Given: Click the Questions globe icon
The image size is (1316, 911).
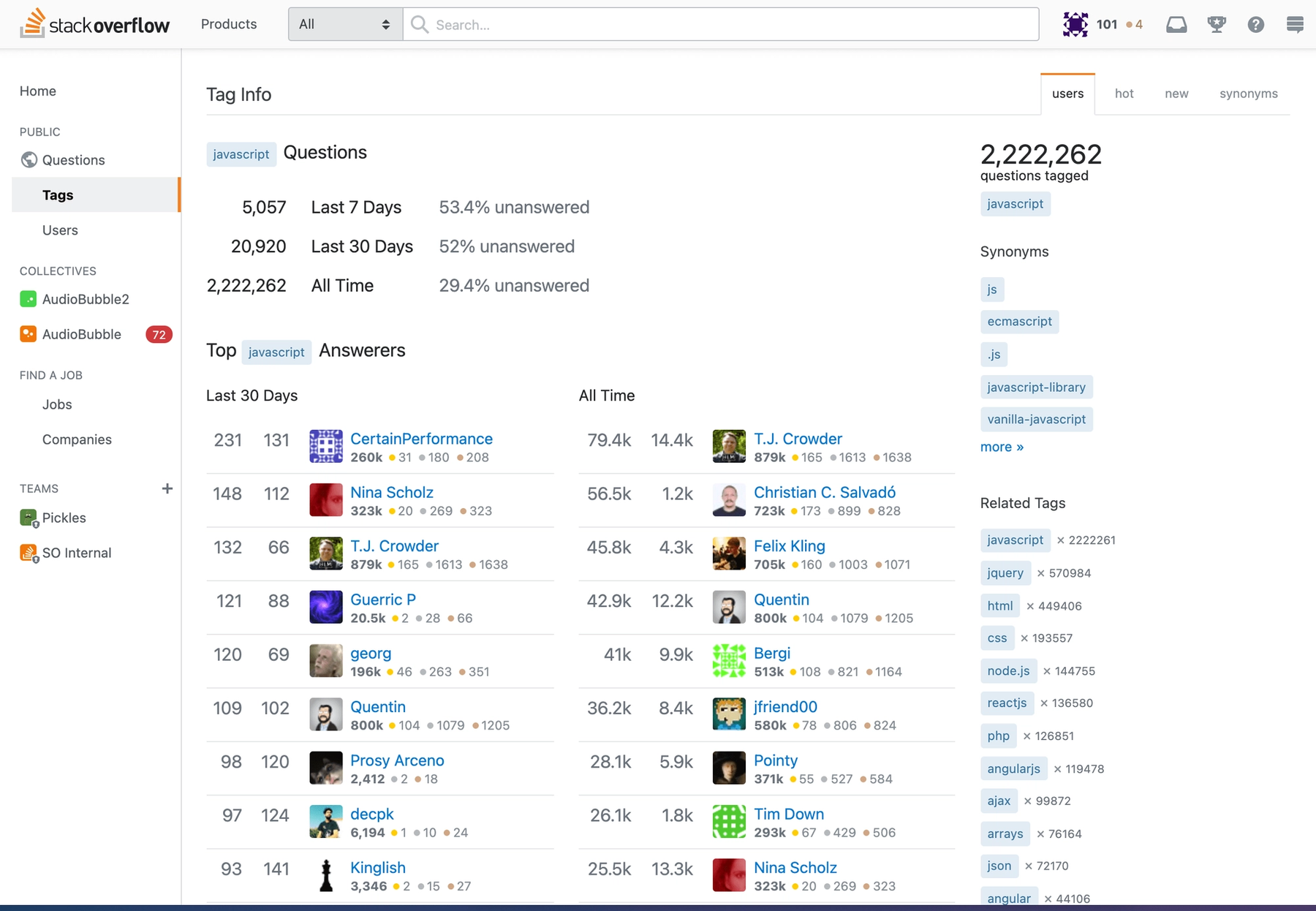Looking at the screenshot, I should [29, 159].
